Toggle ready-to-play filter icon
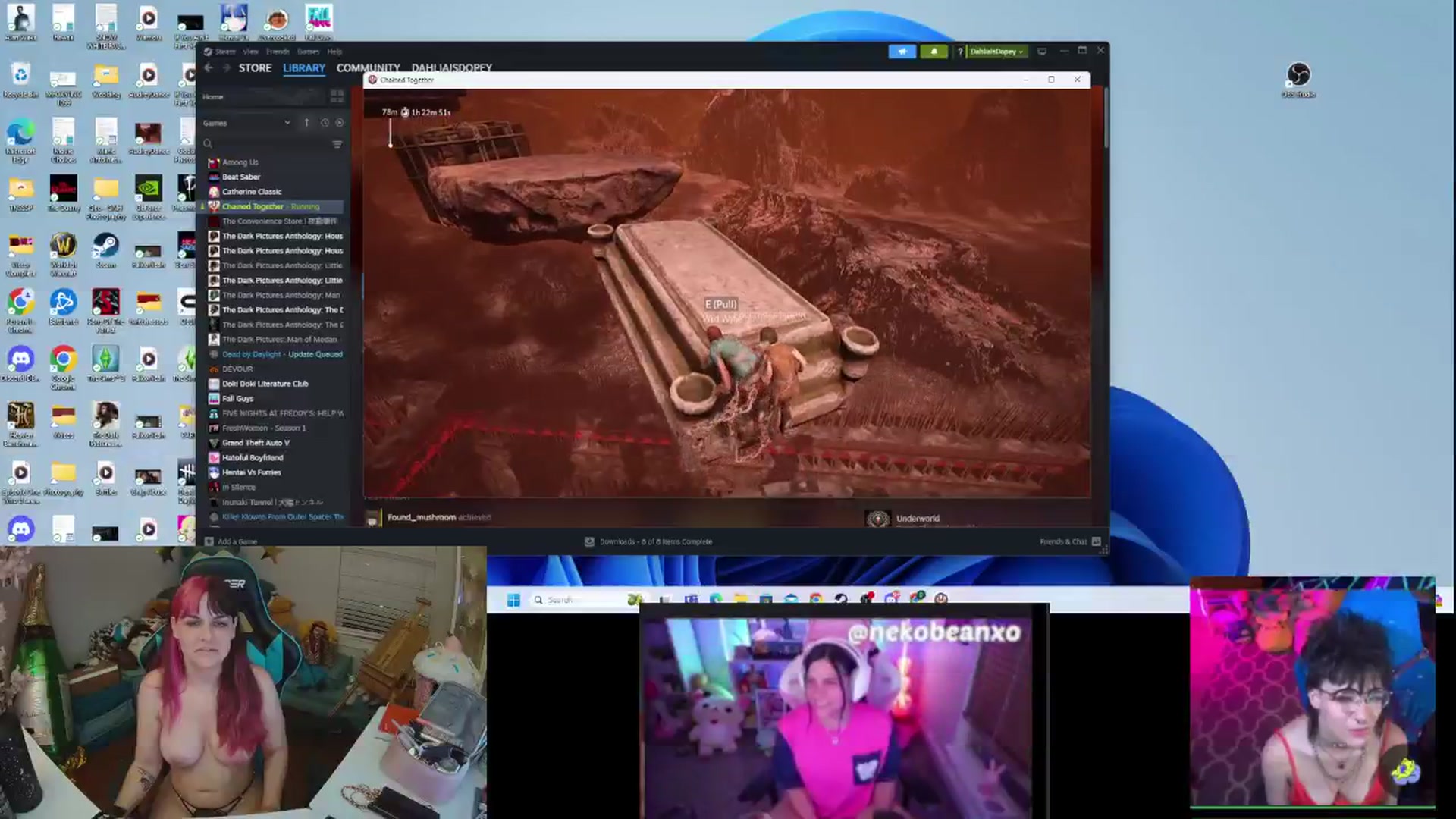Screen dimensions: 1456x819 point(340,123)
